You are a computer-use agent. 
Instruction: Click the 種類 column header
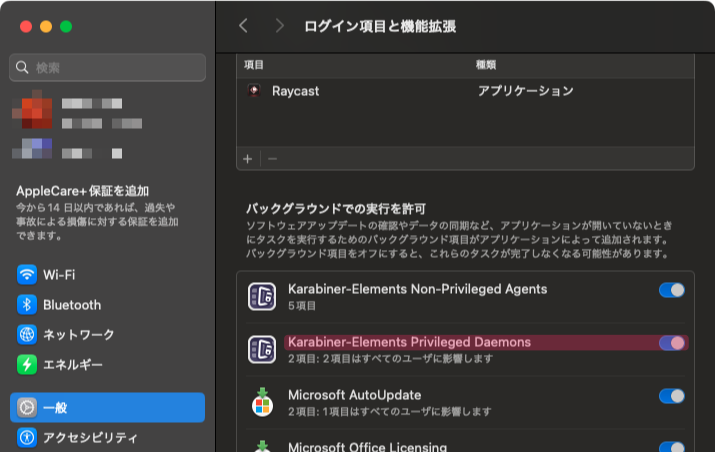point(486,65)
